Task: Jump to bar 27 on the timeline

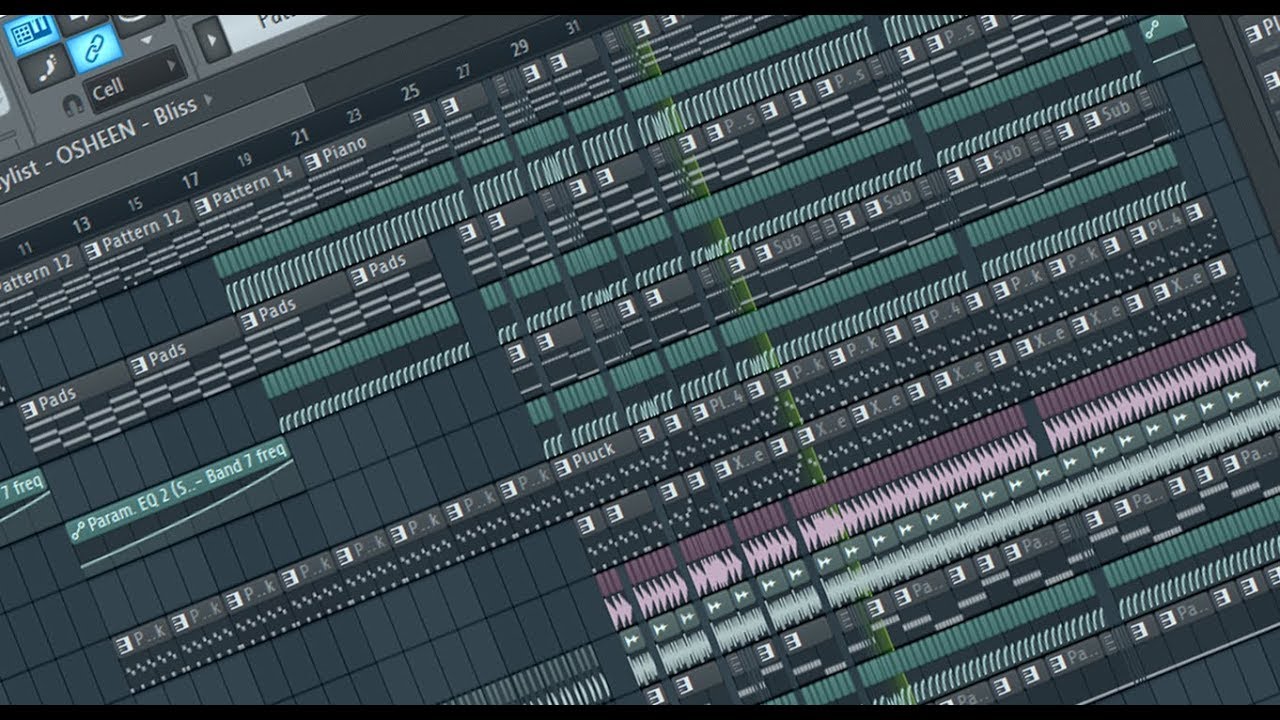Action: click(463, 71)
